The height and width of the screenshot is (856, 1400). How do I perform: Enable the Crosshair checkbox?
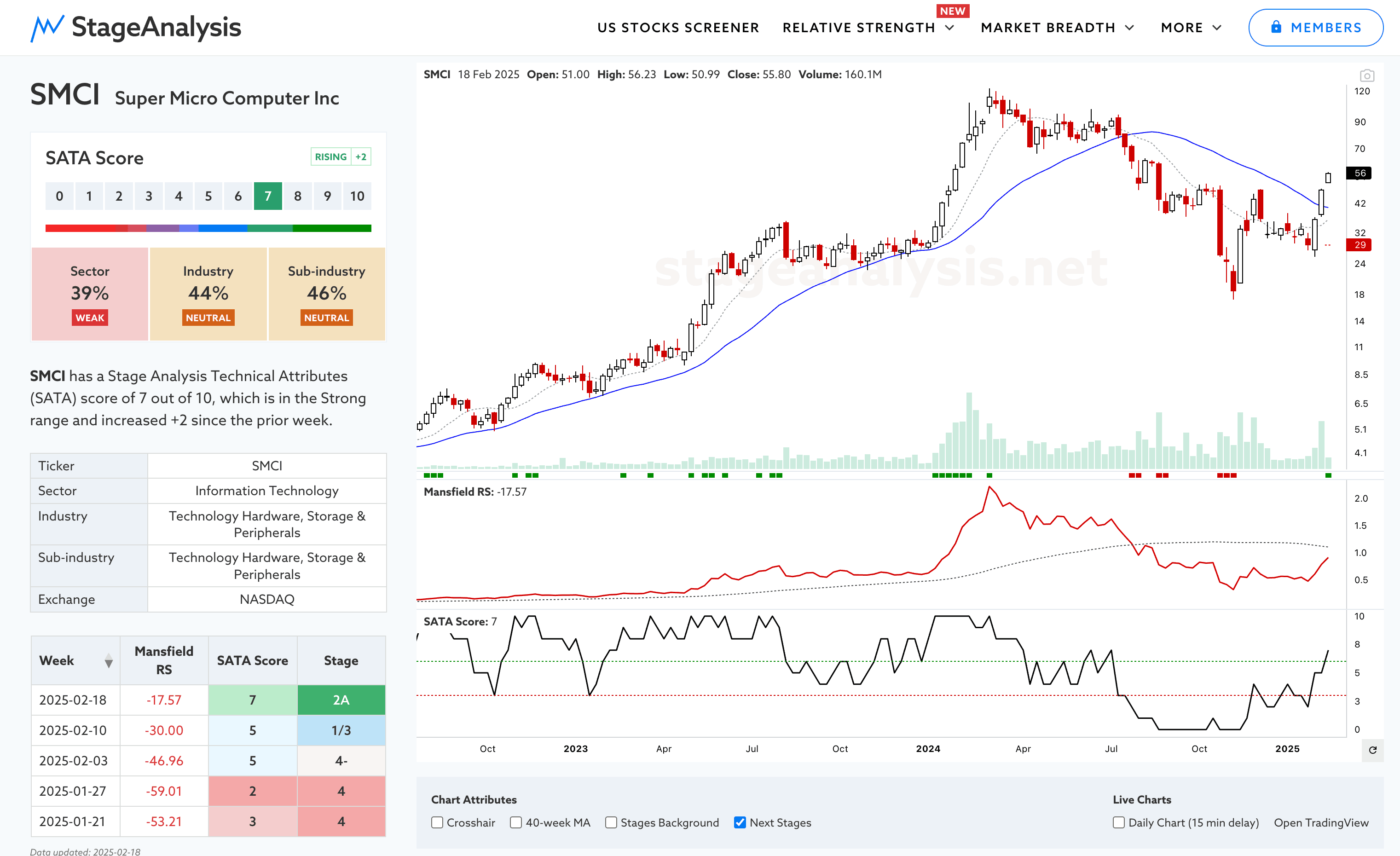(437, 822)
